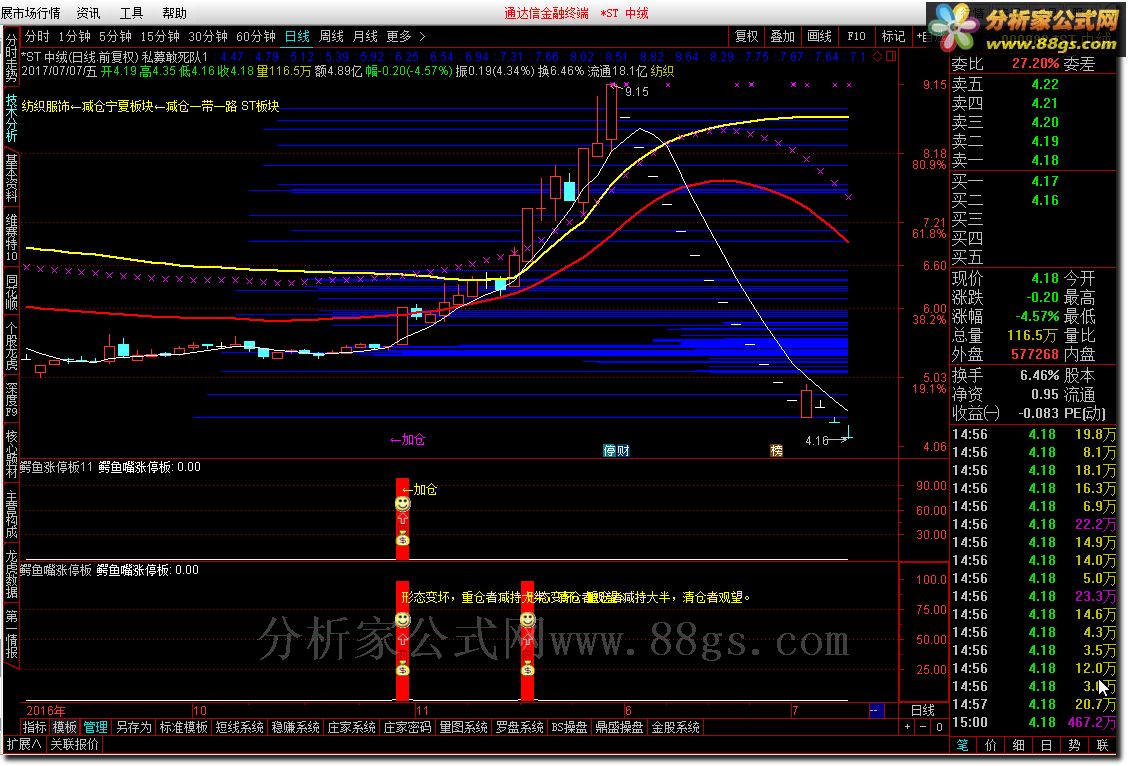The width and height of the screenshot is (1128, 766).
Task: Click the 关联报价 button
Action: 74,744
